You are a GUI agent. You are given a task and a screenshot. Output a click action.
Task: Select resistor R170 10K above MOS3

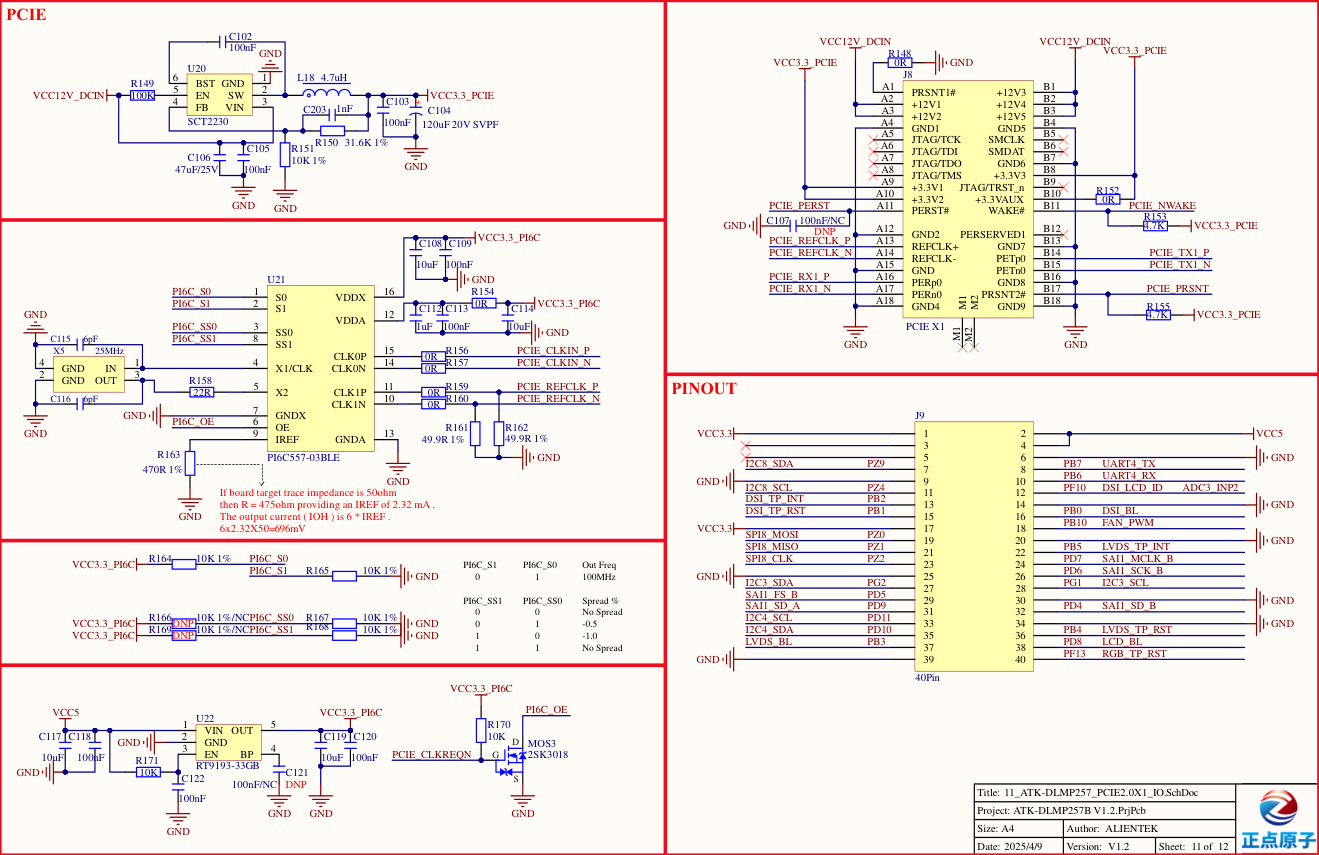[480, 730]
